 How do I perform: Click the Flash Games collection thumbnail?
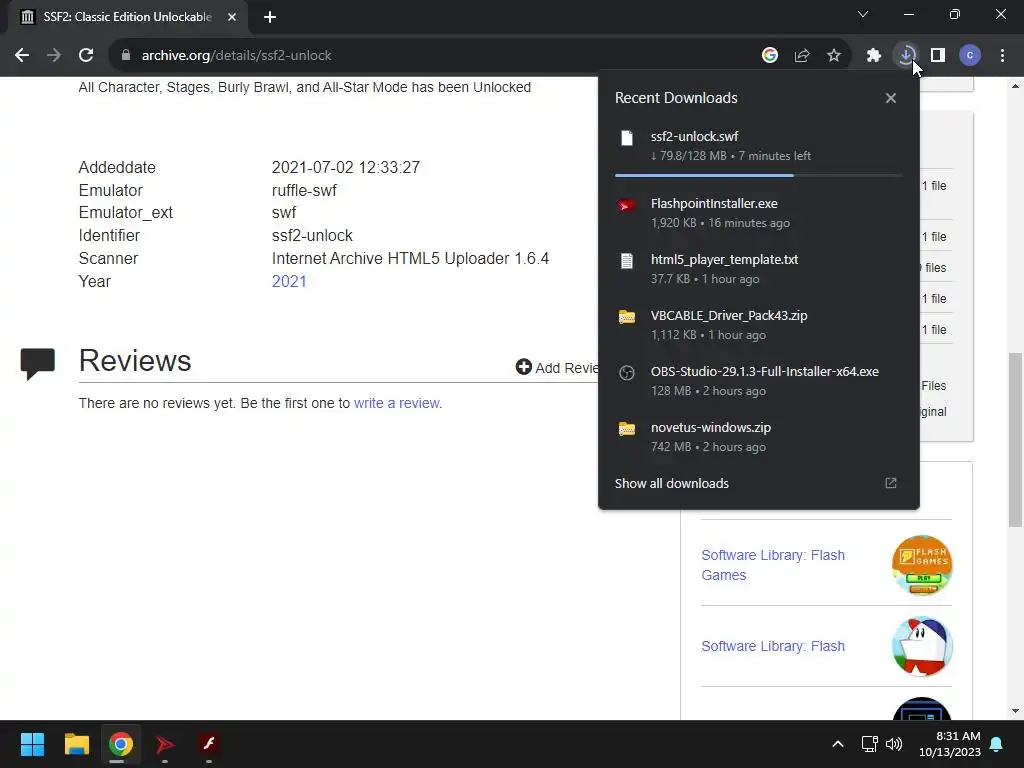(921, 565)
